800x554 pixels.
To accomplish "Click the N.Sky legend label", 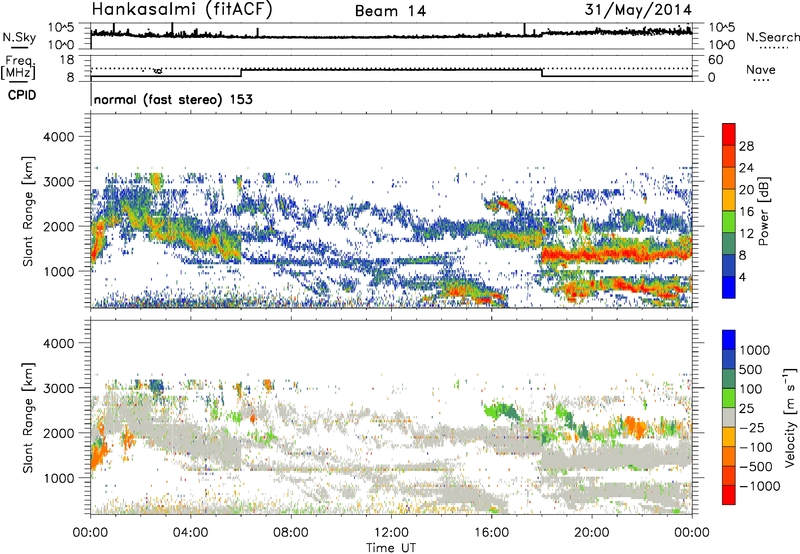I will pyautogui.click(x=19, y=37).
